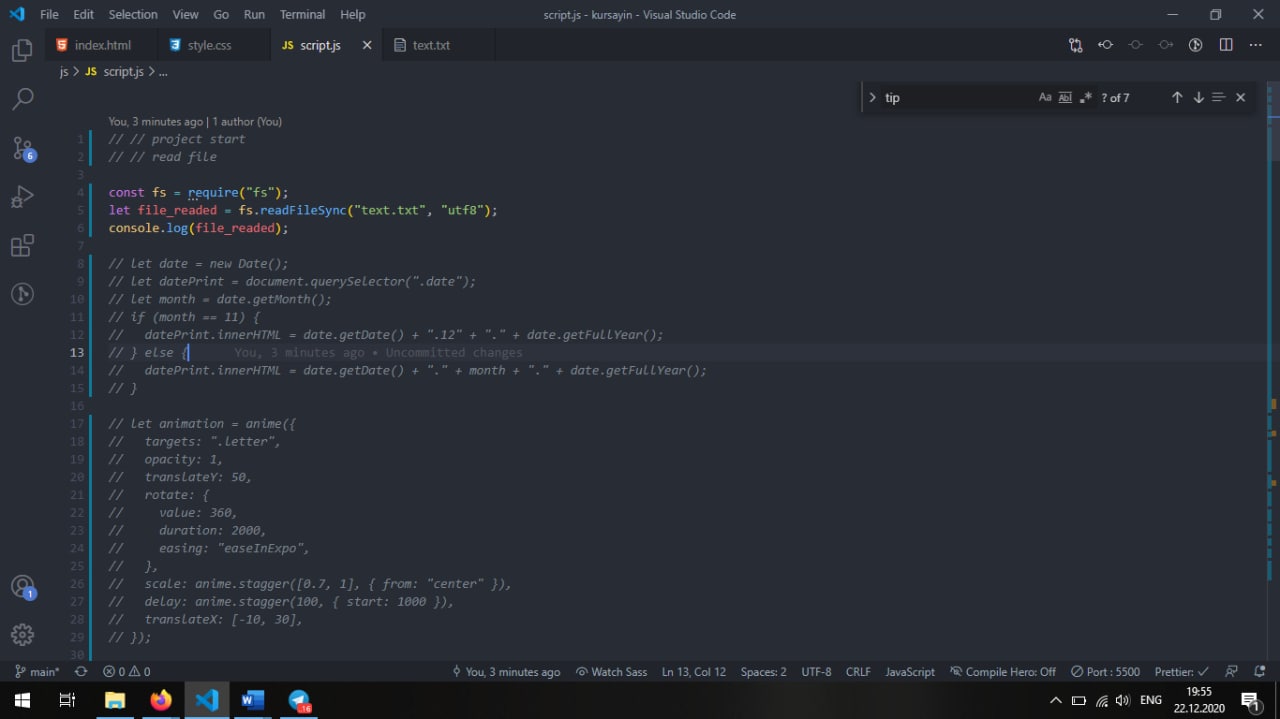Click the Synchronize Changes icon in status bar
1280x719 pixels.
pyautogui.click(x=81, y=672)
